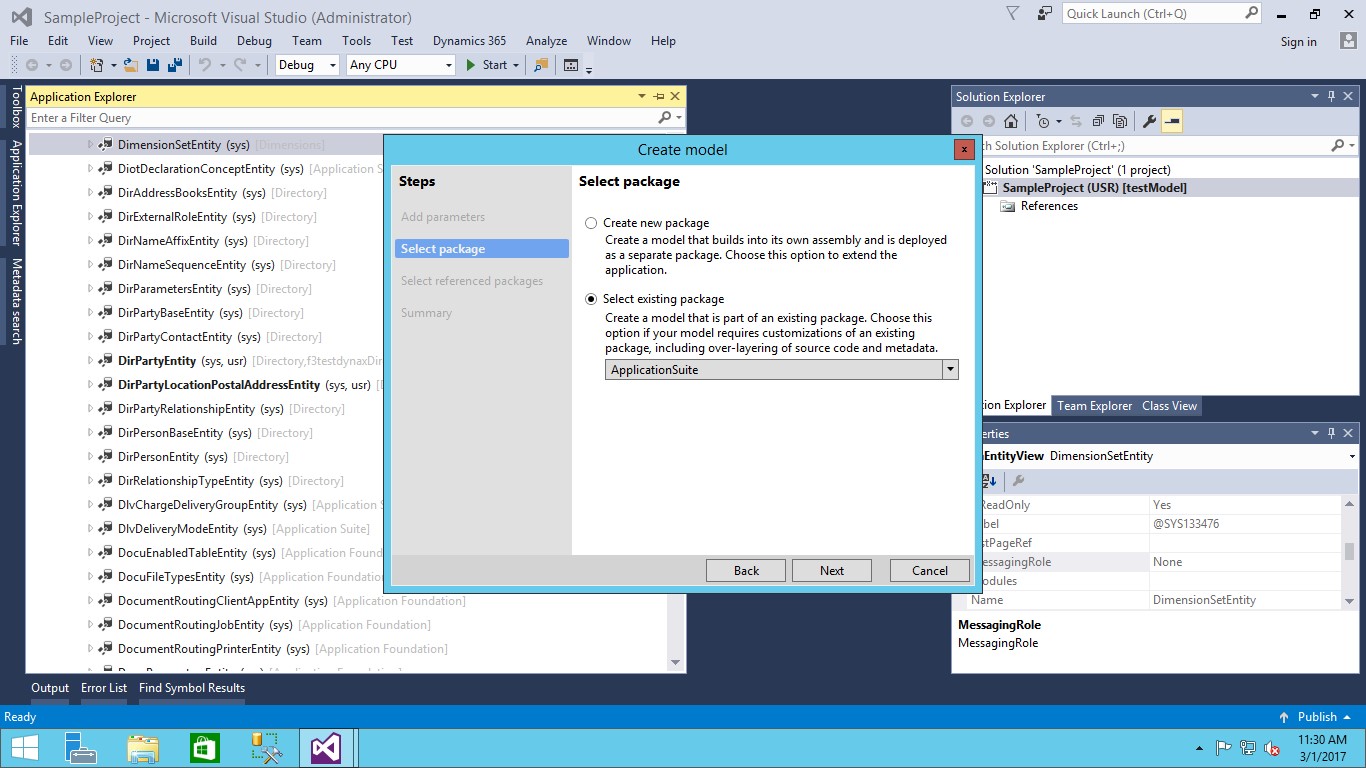
Task: Click the Start debugging button
Action: pyautogui.click(x=487, y=65)
